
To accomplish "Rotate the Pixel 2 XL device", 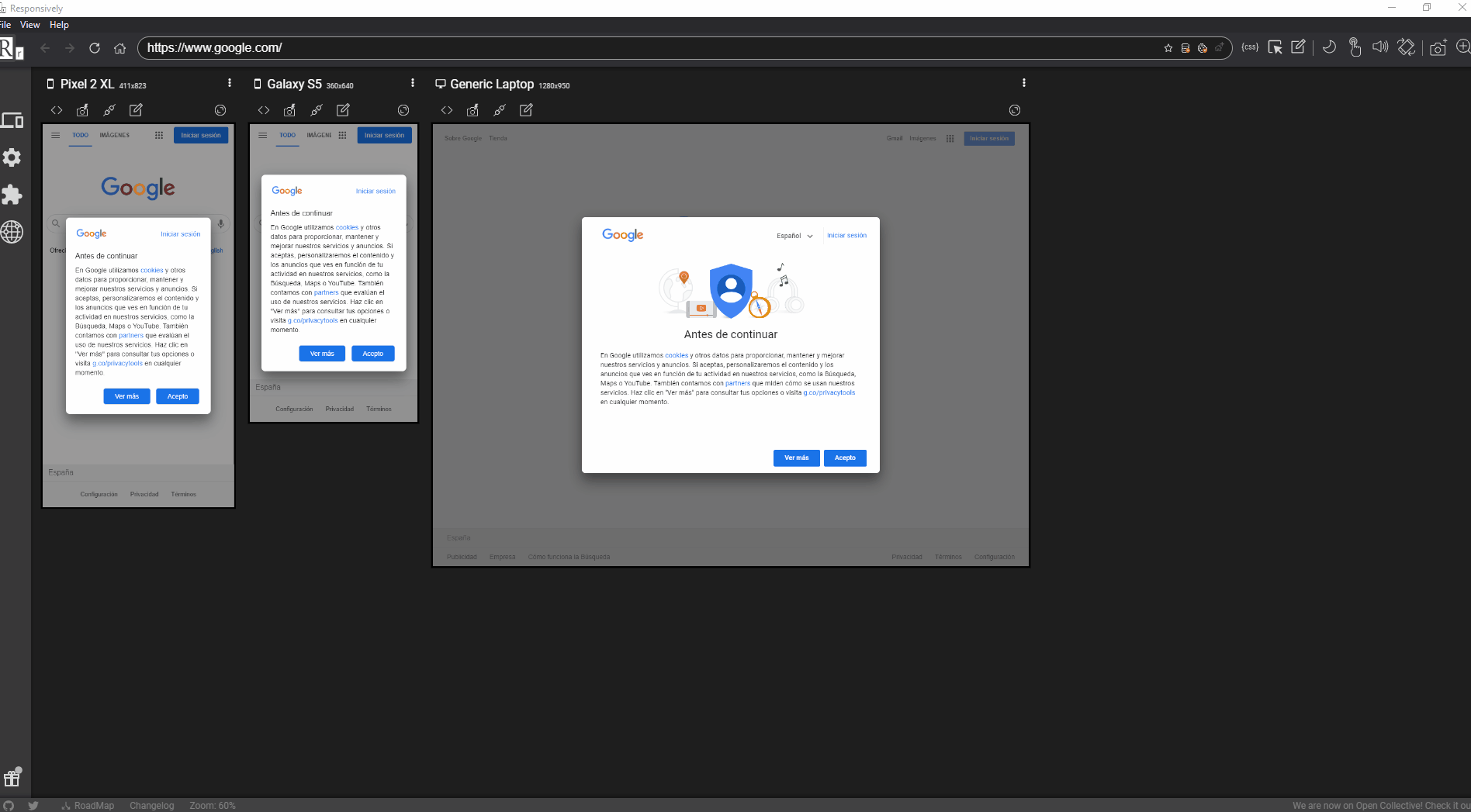I will point(220,110).
